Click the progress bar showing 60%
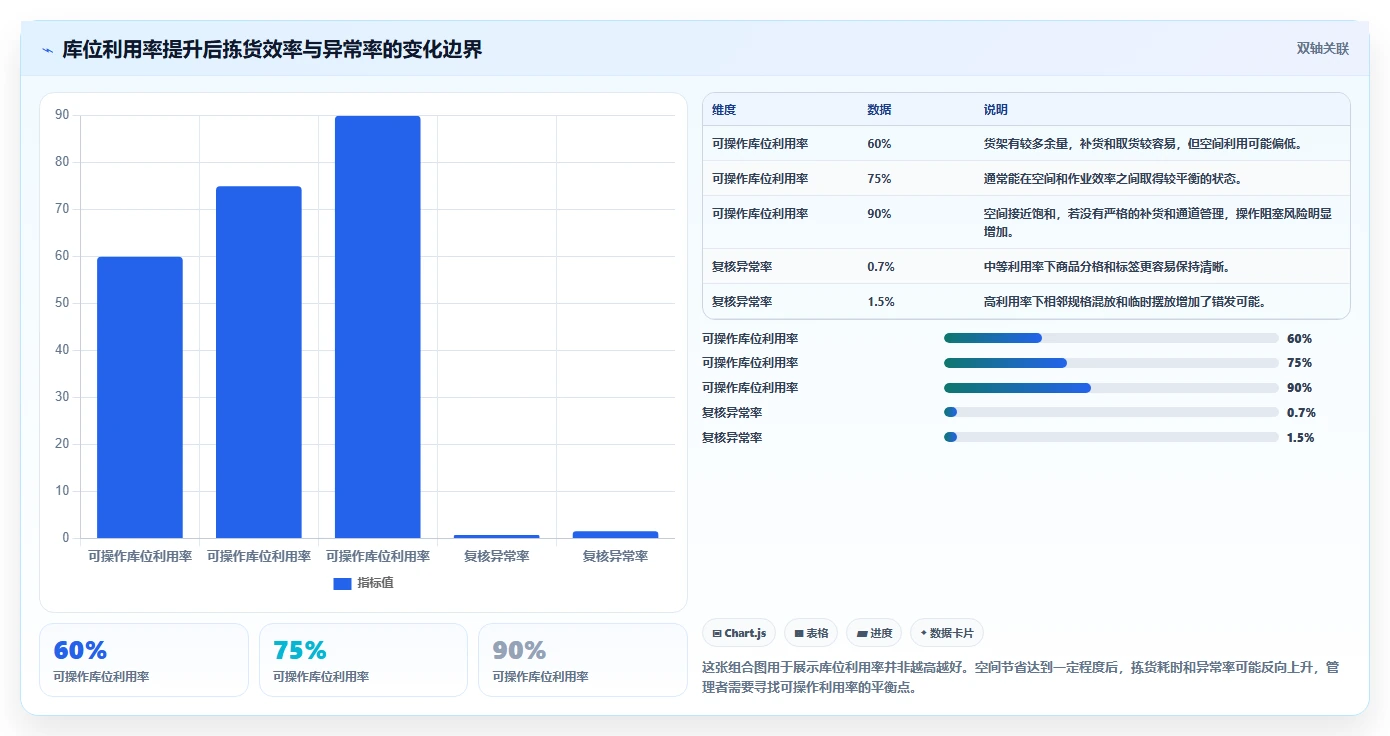Viewport: 1390px width, 736px height. coord(1111,338)
